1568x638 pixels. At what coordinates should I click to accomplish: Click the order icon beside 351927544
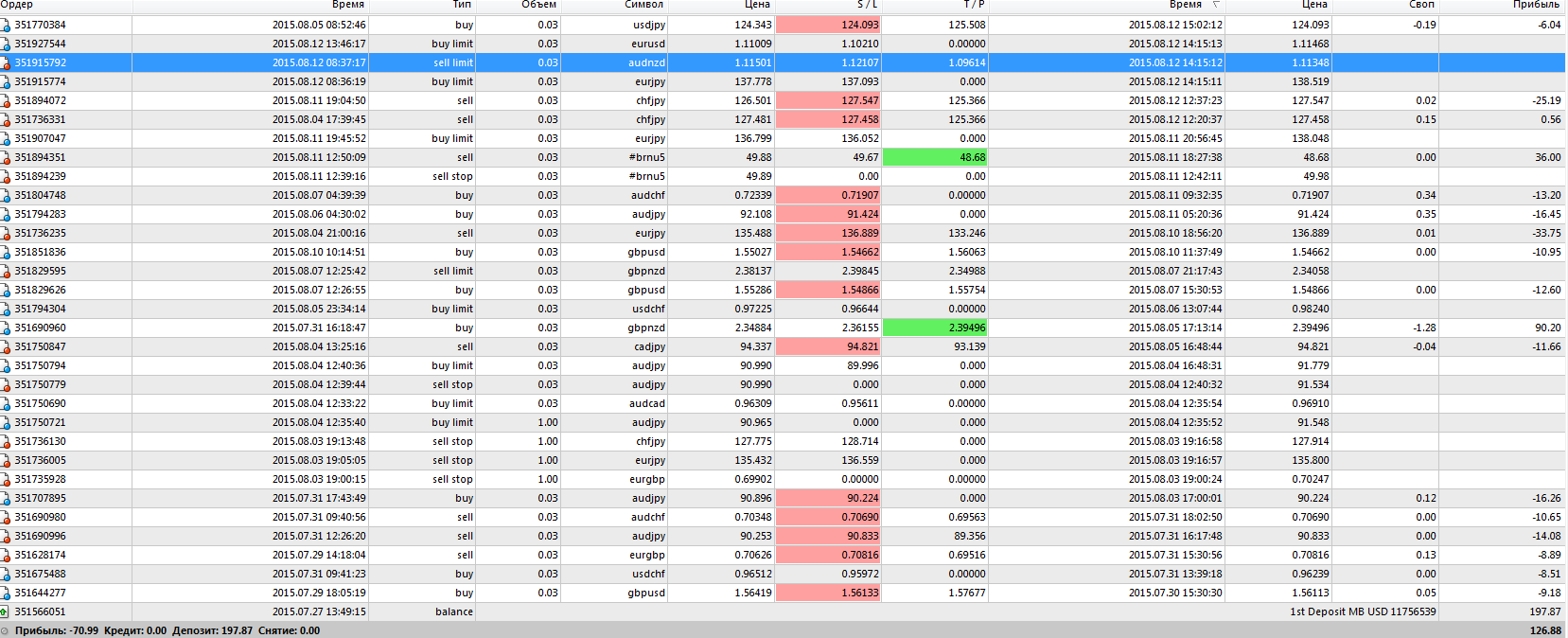pos(6,44)
